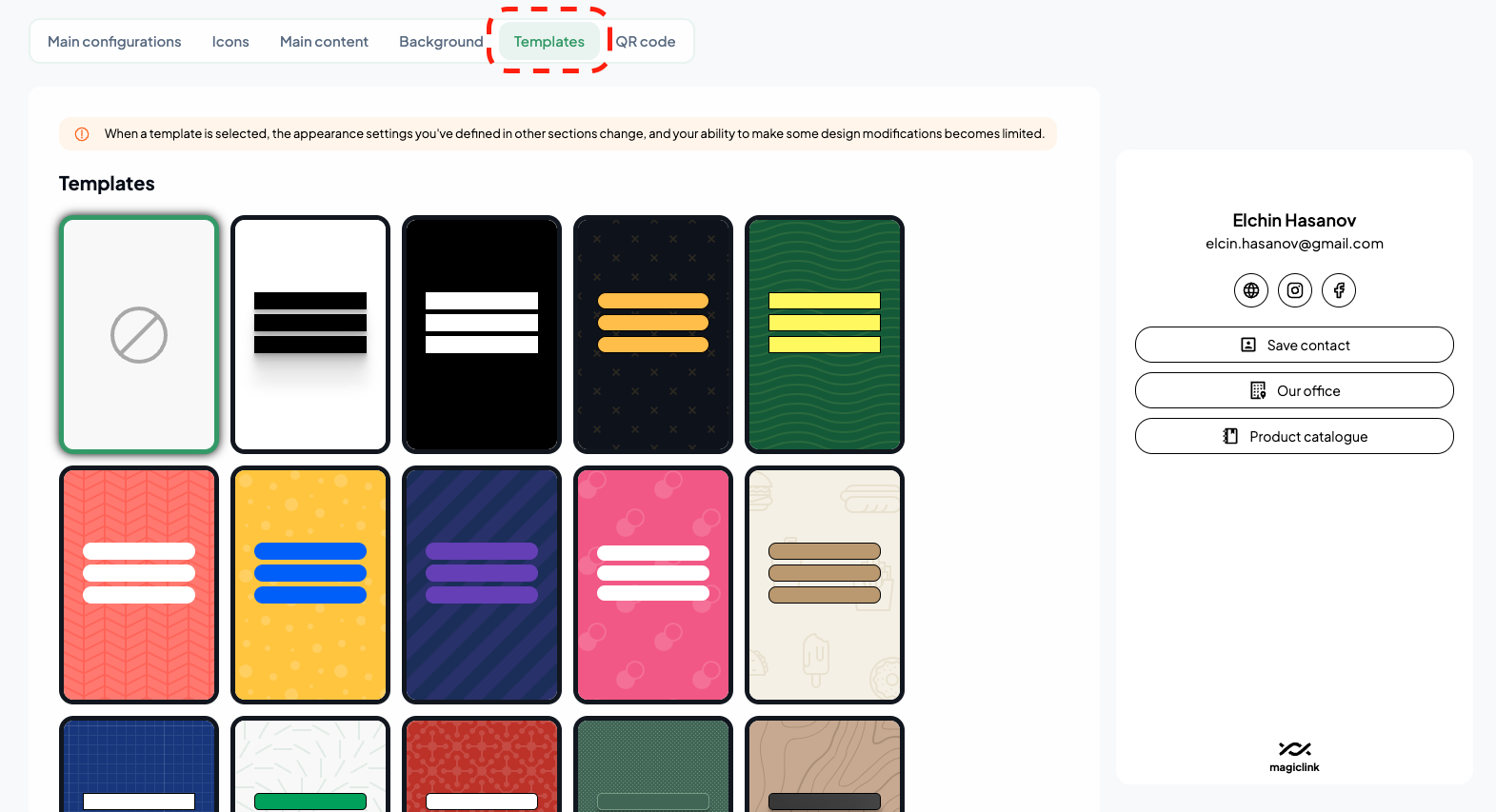
Task: Click the magiclink logo in preview
Action: coord(1294,757)
